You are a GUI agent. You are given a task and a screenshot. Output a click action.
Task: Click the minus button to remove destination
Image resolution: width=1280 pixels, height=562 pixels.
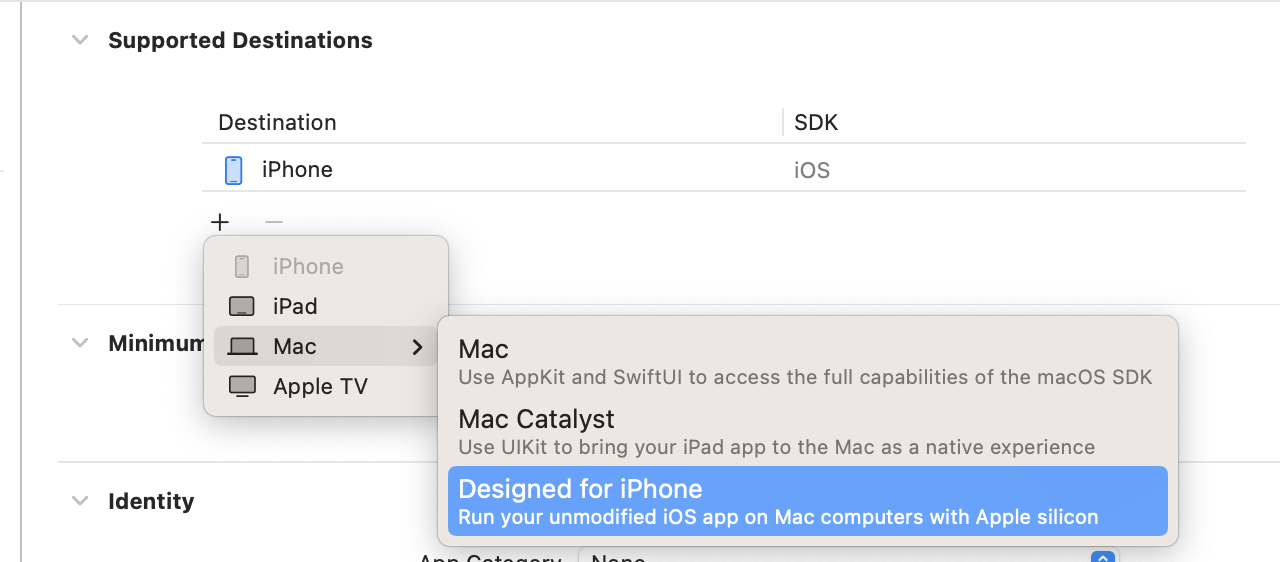click(x=273, y=222)
